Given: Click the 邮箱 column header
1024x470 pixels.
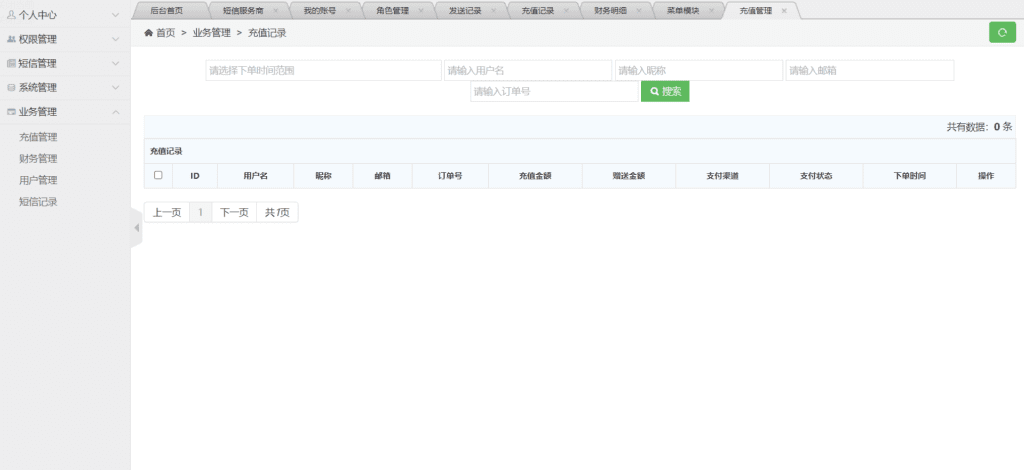Looking at the screenshot, I should tap(382, 176).
